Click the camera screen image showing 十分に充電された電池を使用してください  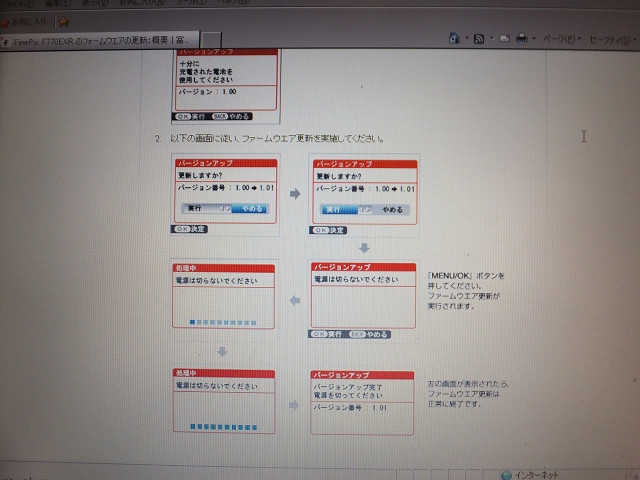point(225,85)
